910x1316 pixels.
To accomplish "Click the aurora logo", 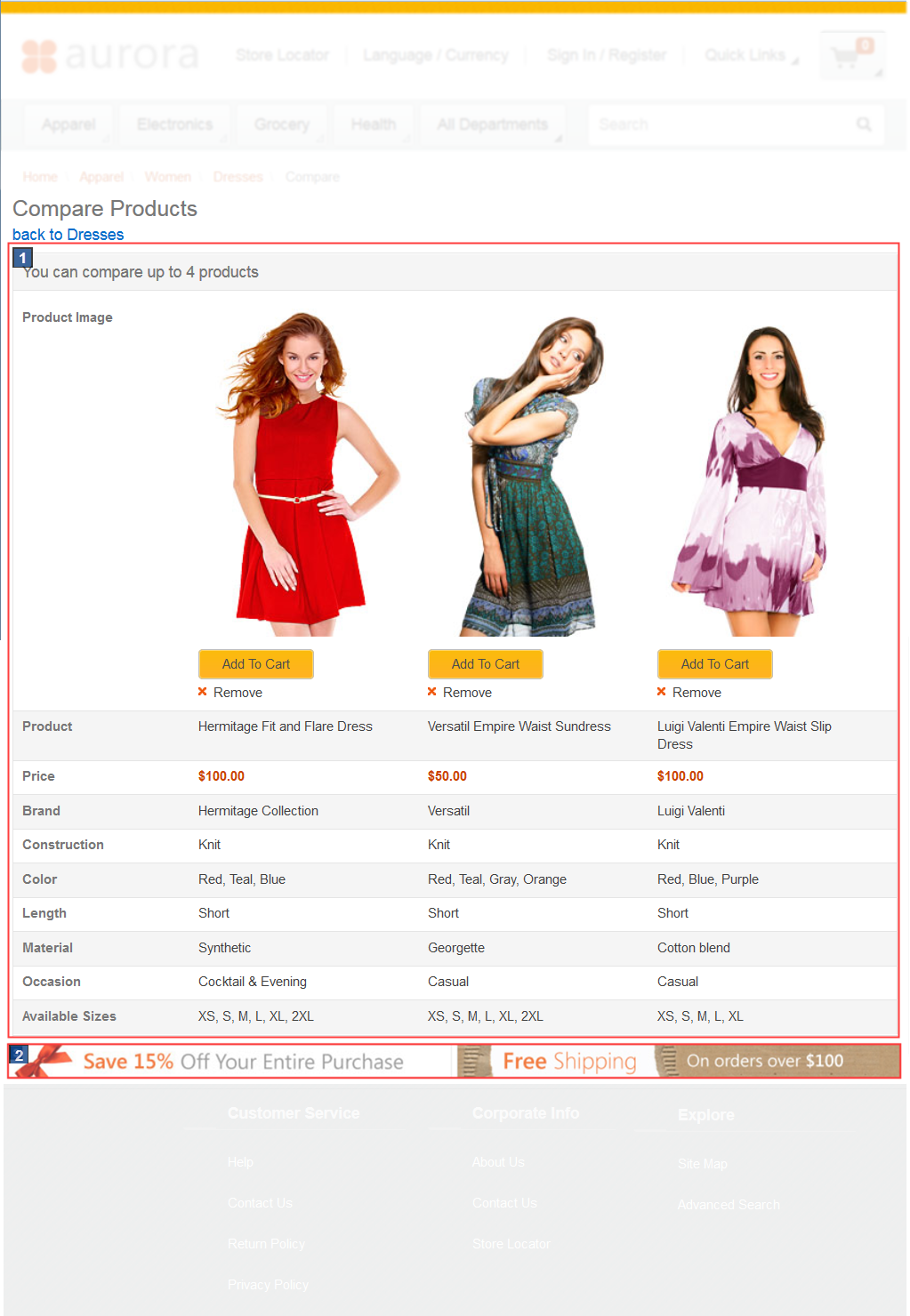I will 111,56.
